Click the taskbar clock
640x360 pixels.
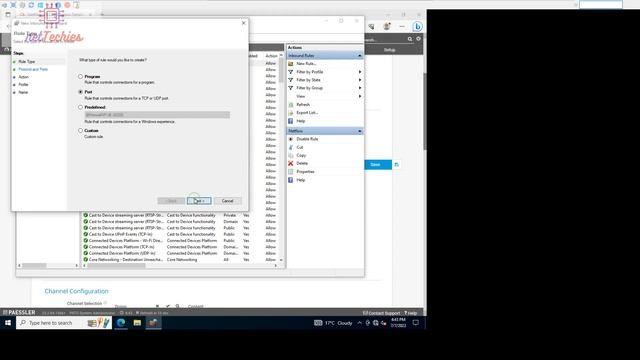[398, 323]
